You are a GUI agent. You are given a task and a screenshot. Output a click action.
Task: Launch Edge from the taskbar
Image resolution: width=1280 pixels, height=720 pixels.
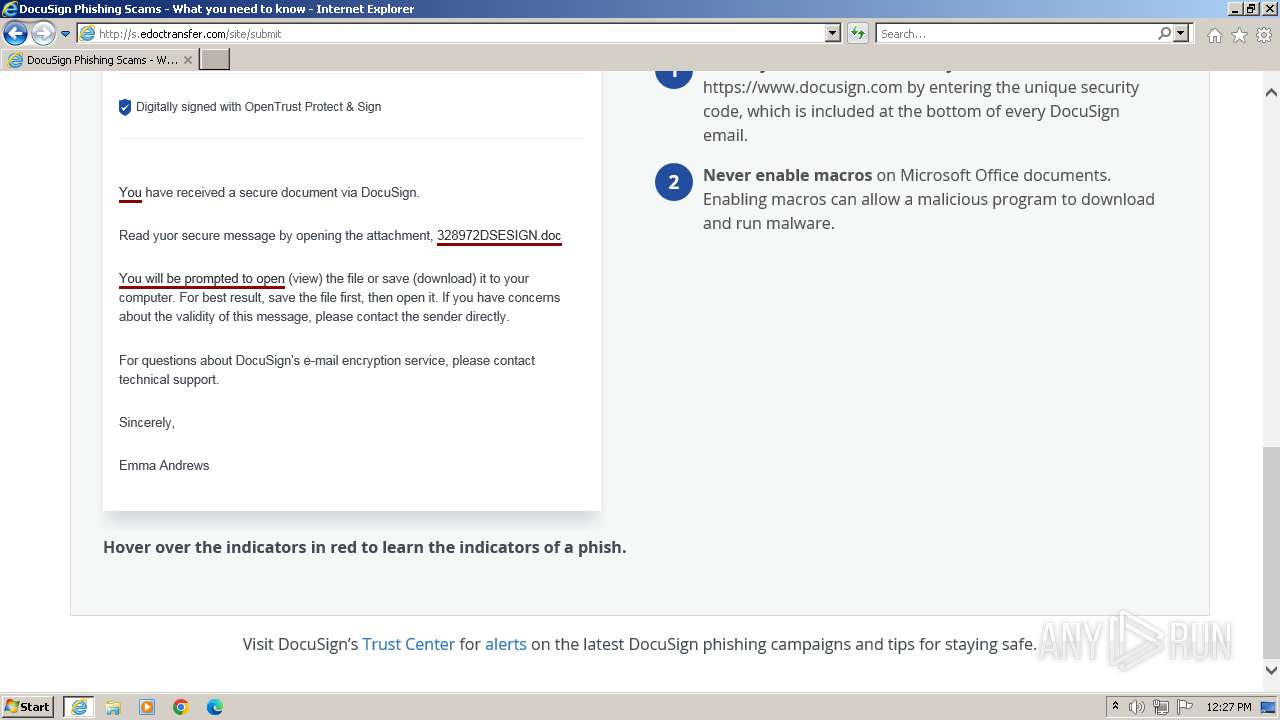[215, 707]
